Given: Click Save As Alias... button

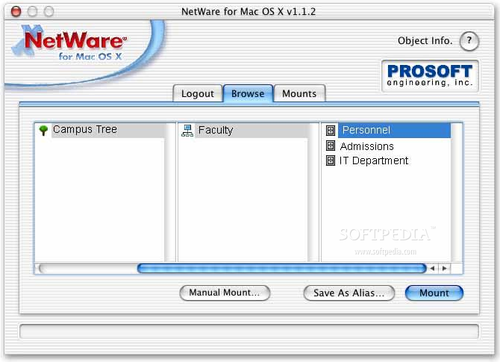Looking at the screenshot, I should pos(349,293).
